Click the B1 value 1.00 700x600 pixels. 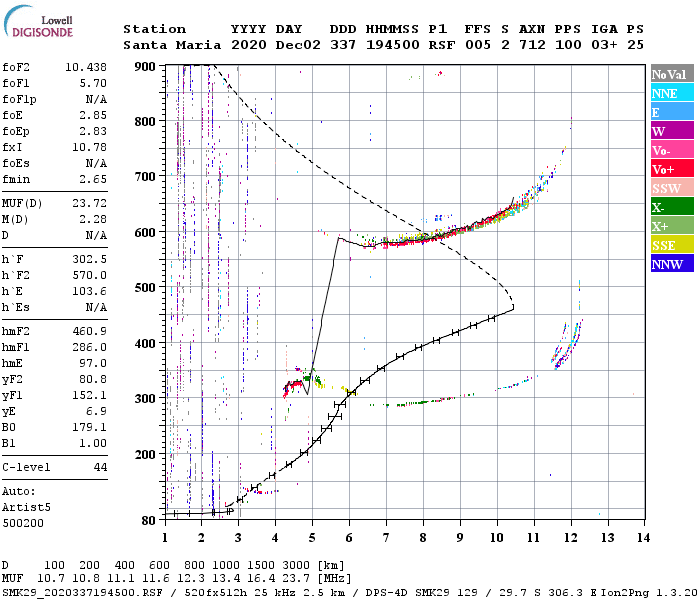[93, 443]
